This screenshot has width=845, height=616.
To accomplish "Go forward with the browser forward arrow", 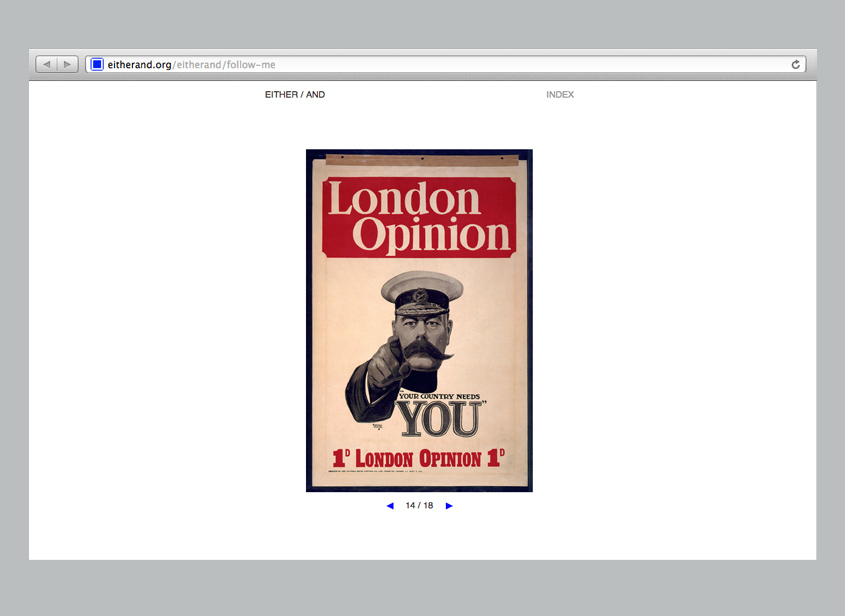I will pos(68,64).
